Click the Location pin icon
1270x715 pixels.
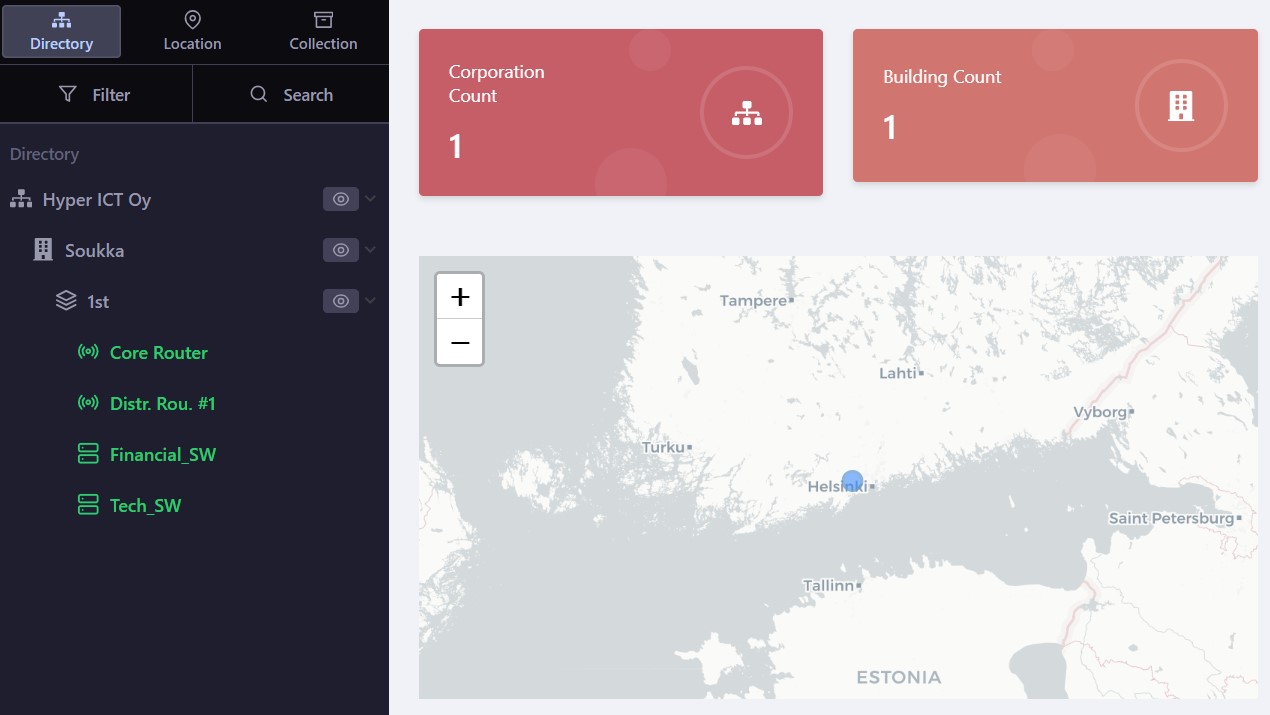(x=192, y=19)
